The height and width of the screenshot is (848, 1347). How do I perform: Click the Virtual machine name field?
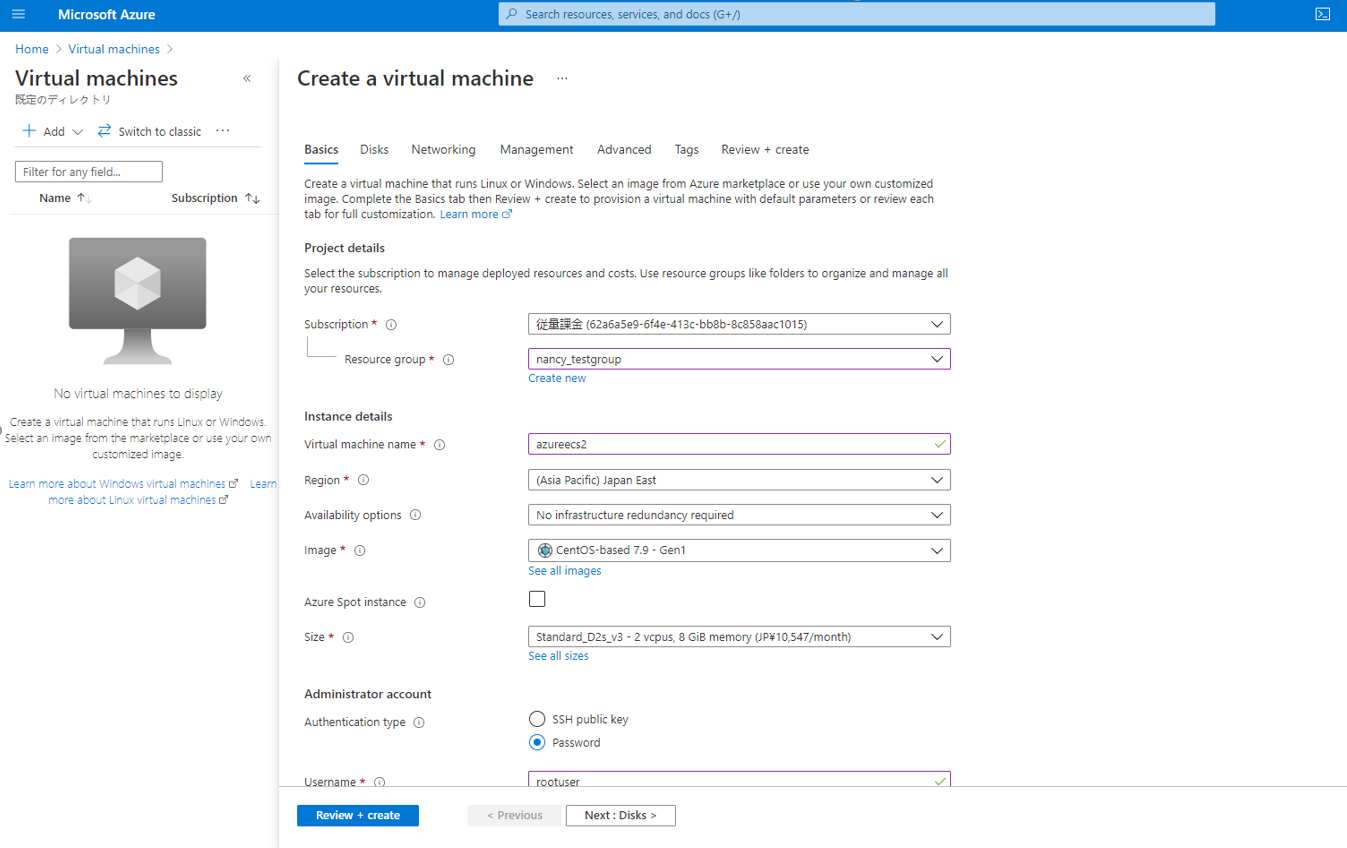(739, 444)
